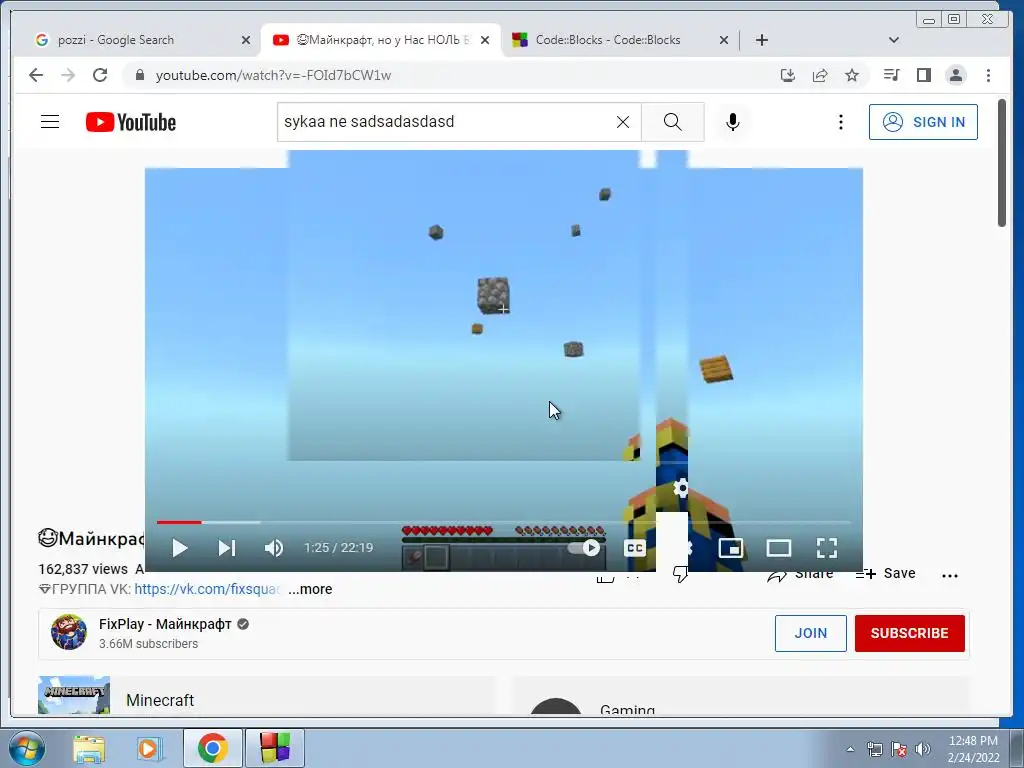The width and height of the screenshot is (1024, 768).
Task: Select Chrome in the taskbar
Action: (x=212, y=748)
